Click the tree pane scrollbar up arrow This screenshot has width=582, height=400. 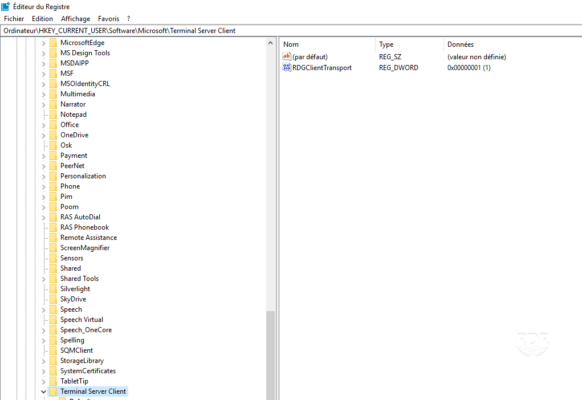[271, 43]
